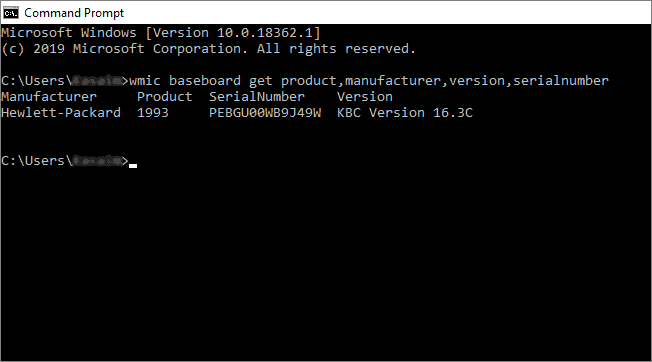Click the Microsoft Corporation copyright line

point(208,49)
